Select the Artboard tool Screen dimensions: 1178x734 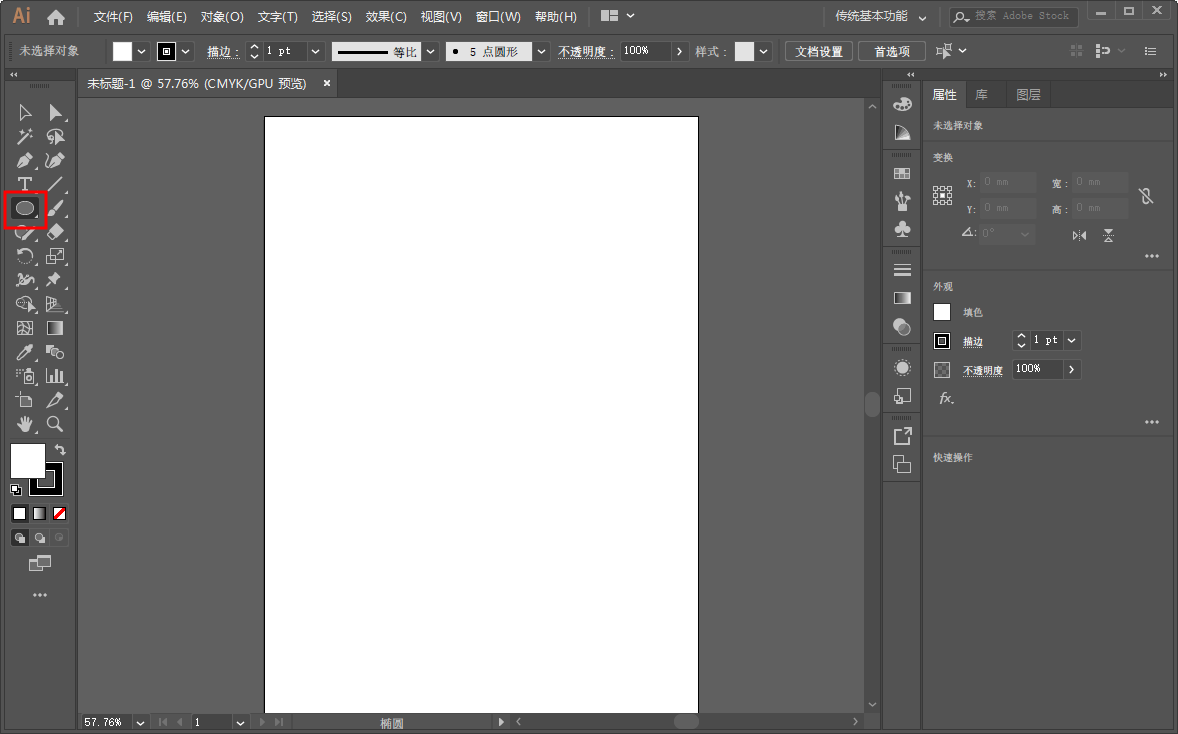[x=25, y=400]
